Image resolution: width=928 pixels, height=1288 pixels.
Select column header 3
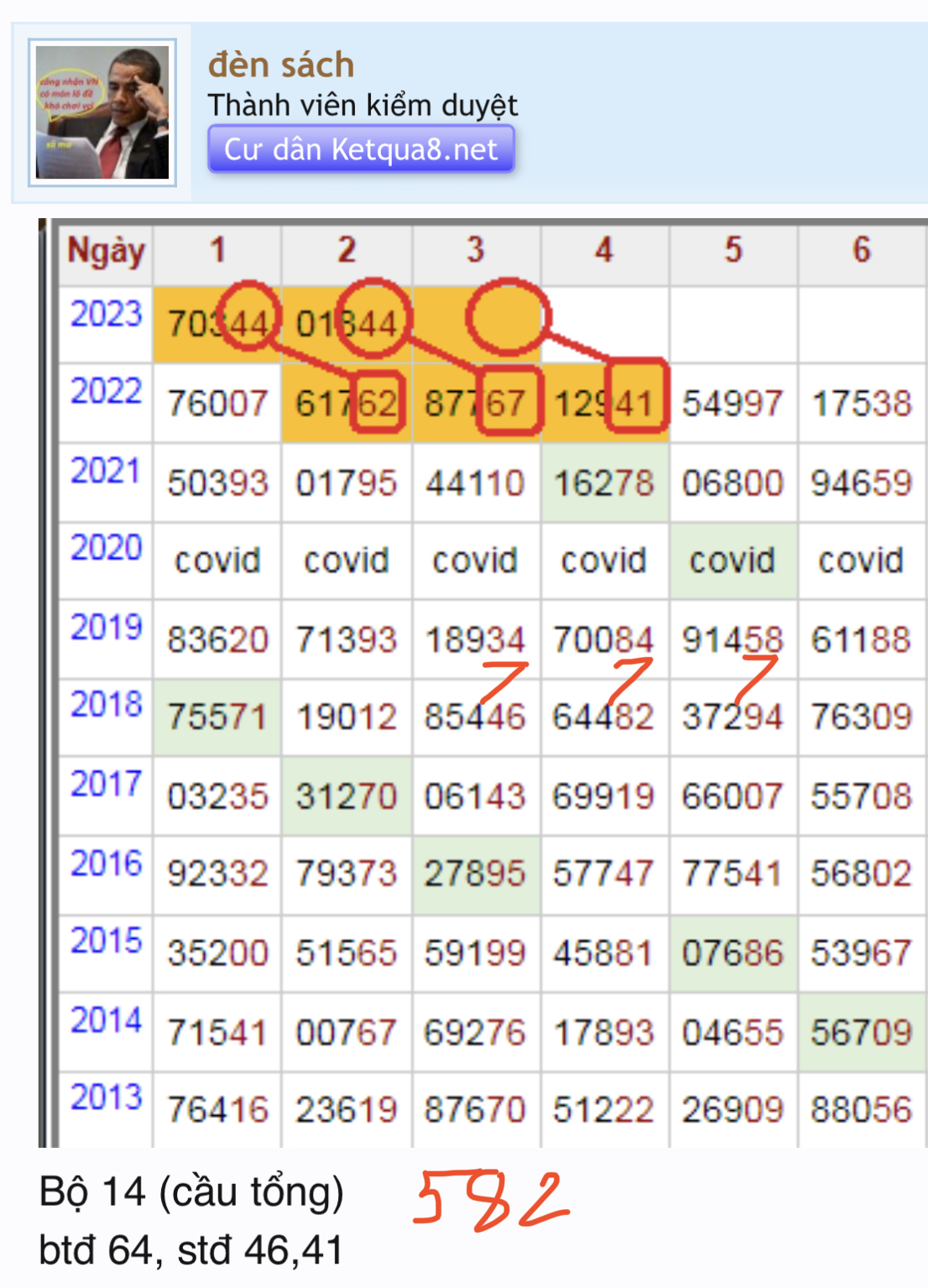point(475,250)
